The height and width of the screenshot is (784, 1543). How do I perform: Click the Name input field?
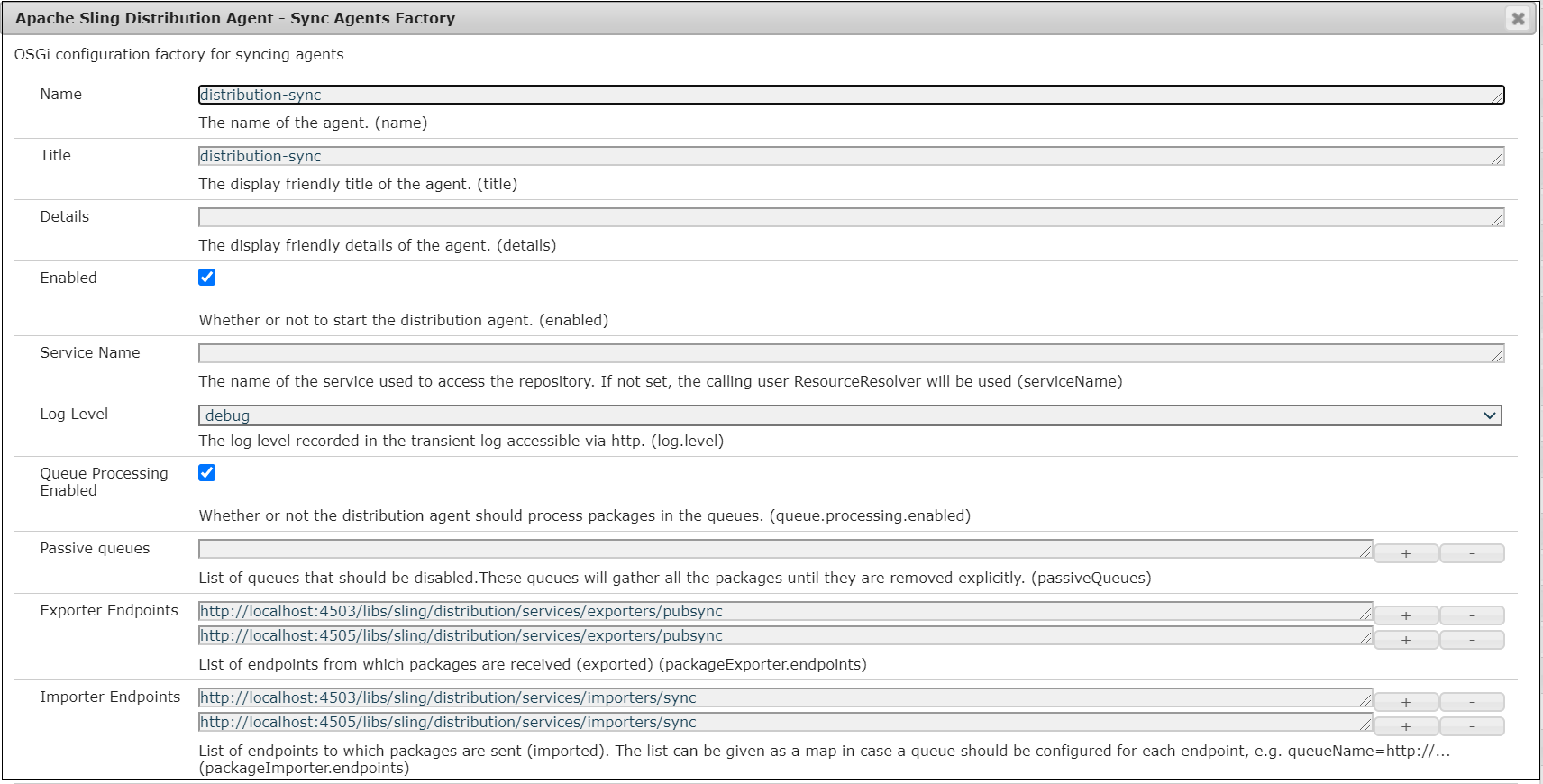[851, 95]
